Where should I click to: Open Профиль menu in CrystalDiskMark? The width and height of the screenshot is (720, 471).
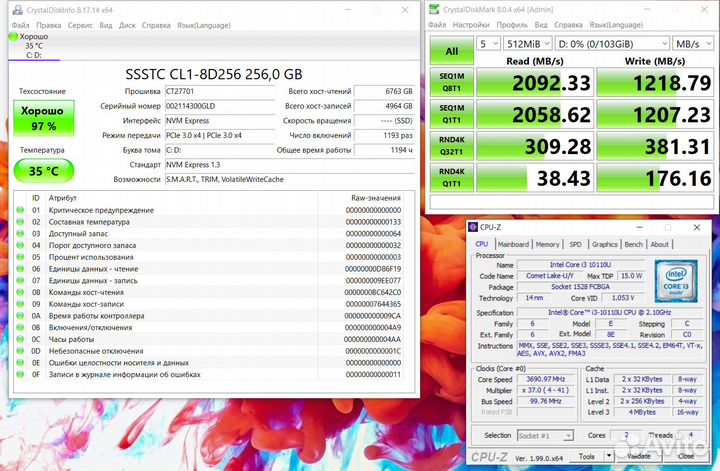click(512, 25)
